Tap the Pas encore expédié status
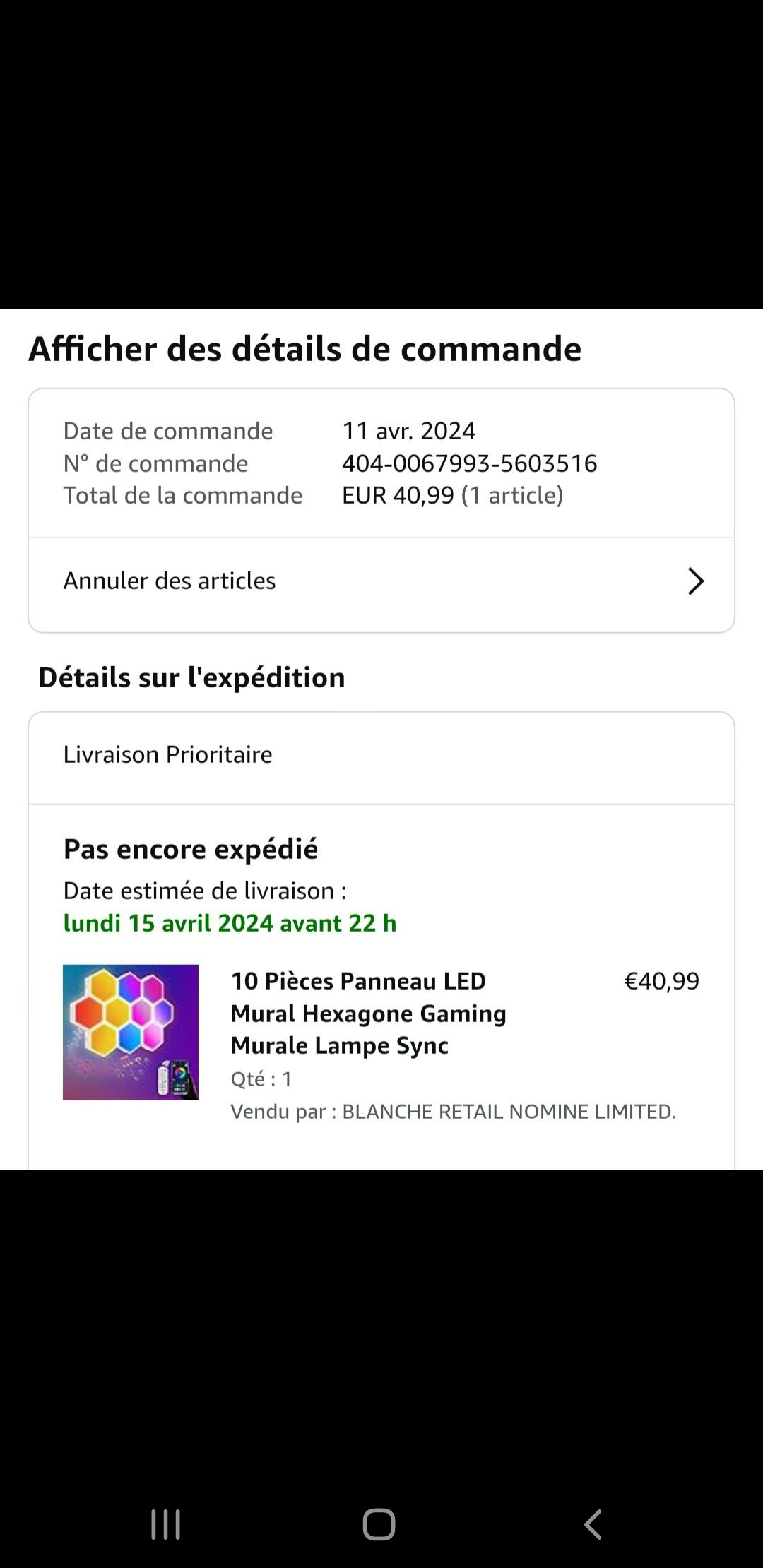Viewport: 763px width, 1568px height. (191, 849)
